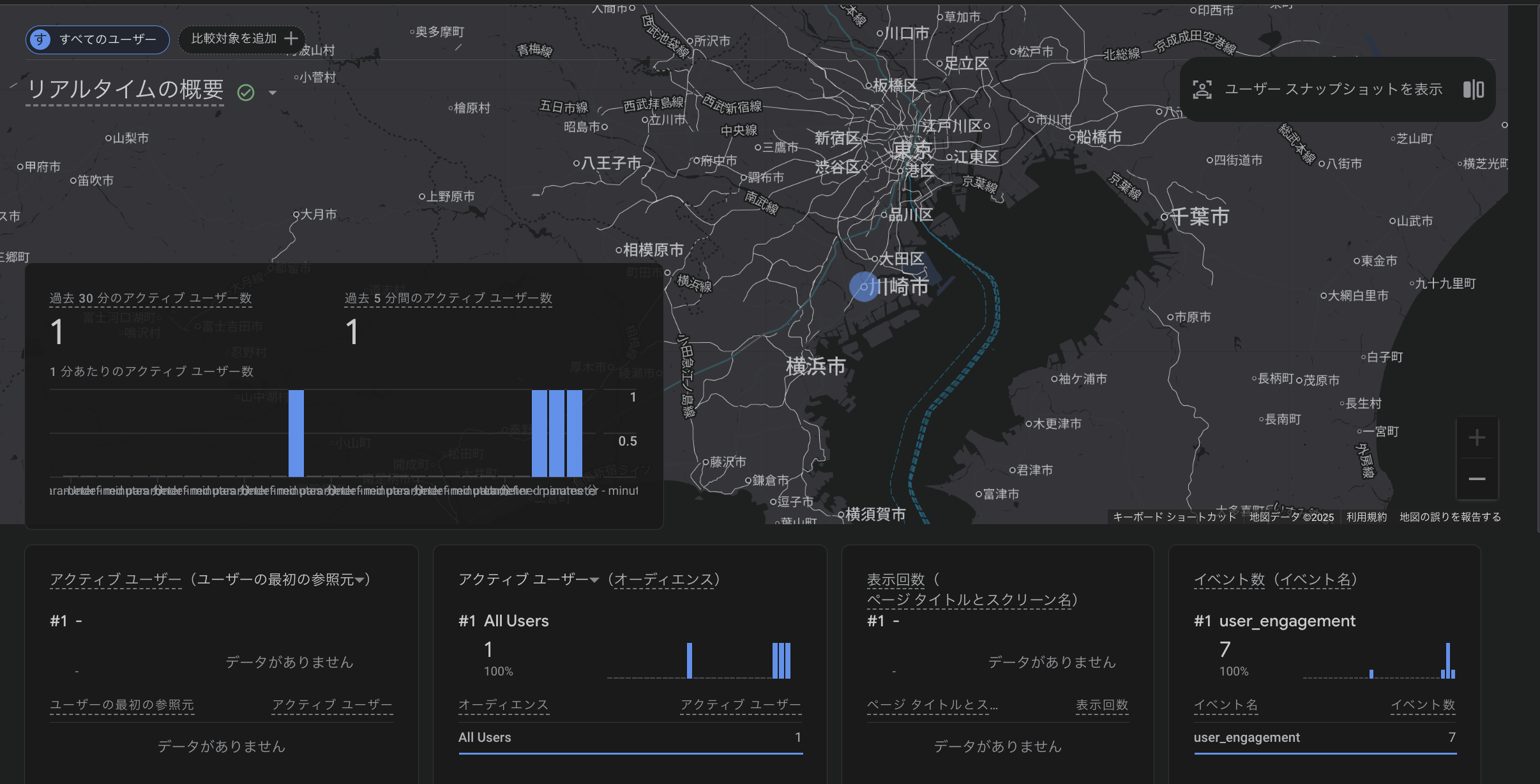
Task: Select the All Users row in audience table
Action: [484, 737]
